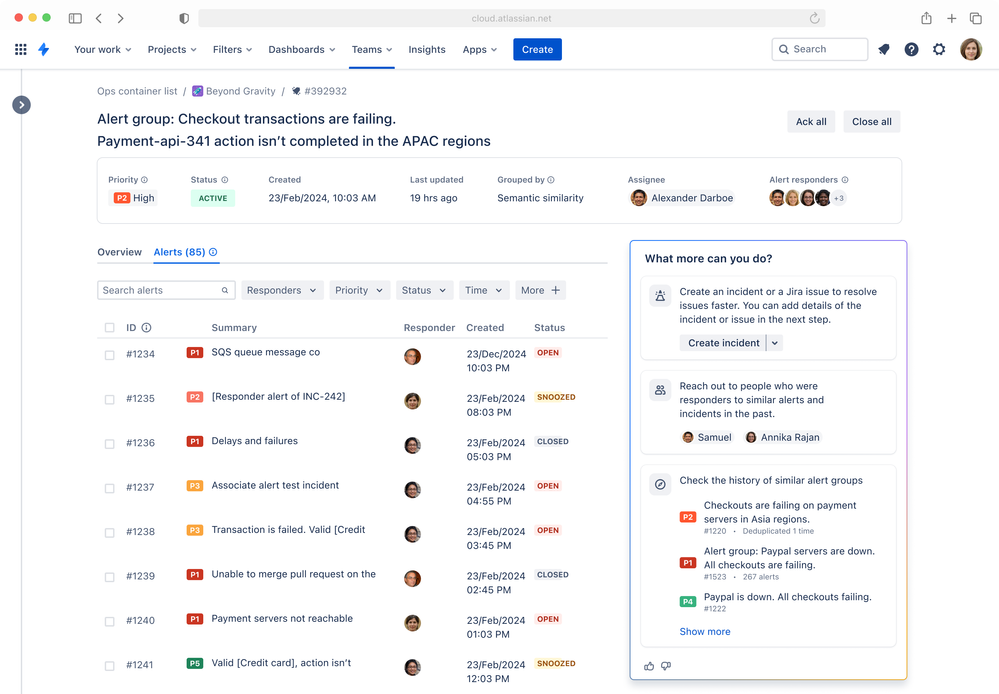
Task: Reload the page in address bar
Action: coord(814,18)
